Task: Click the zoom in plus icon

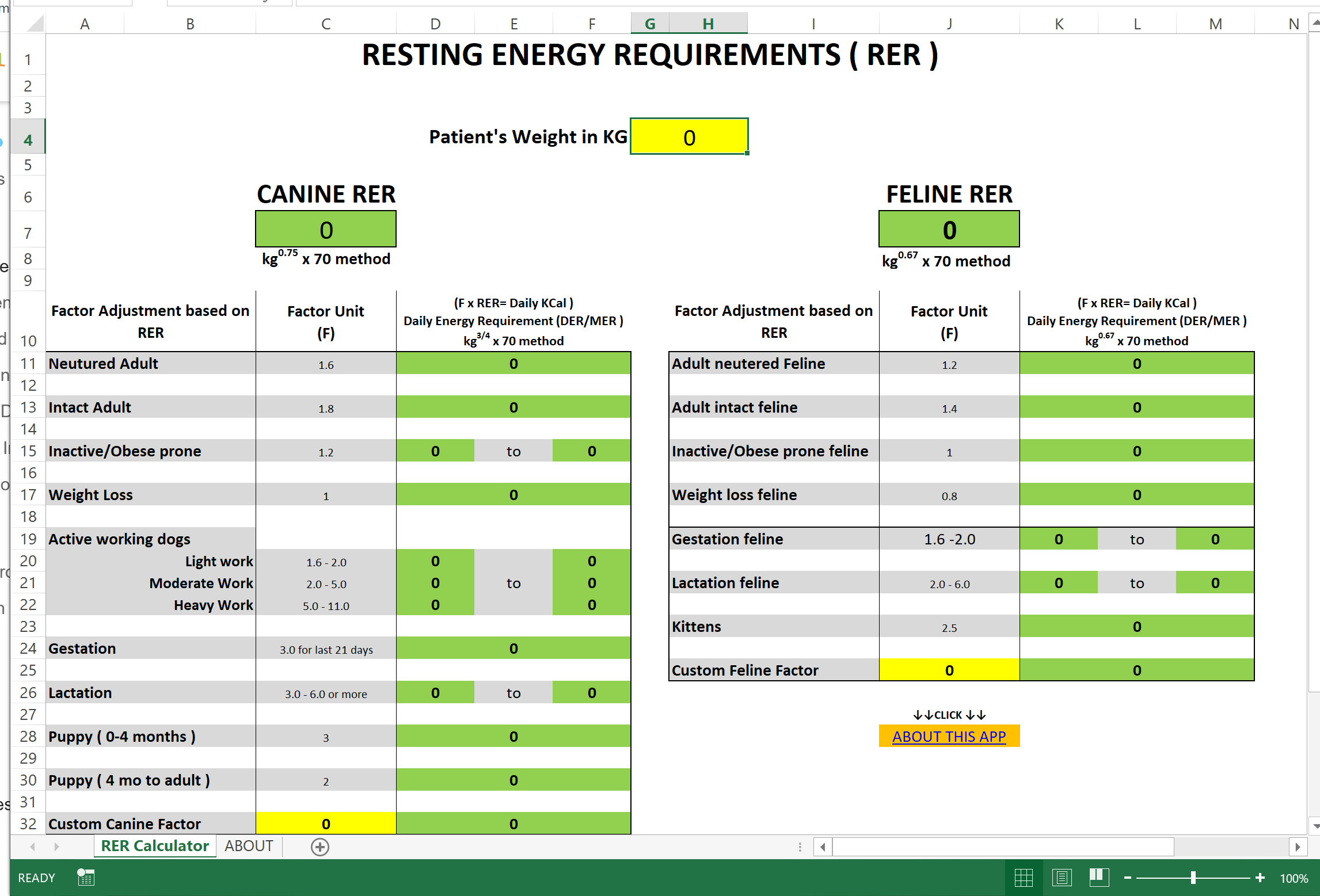Action: pos(1260,878)
